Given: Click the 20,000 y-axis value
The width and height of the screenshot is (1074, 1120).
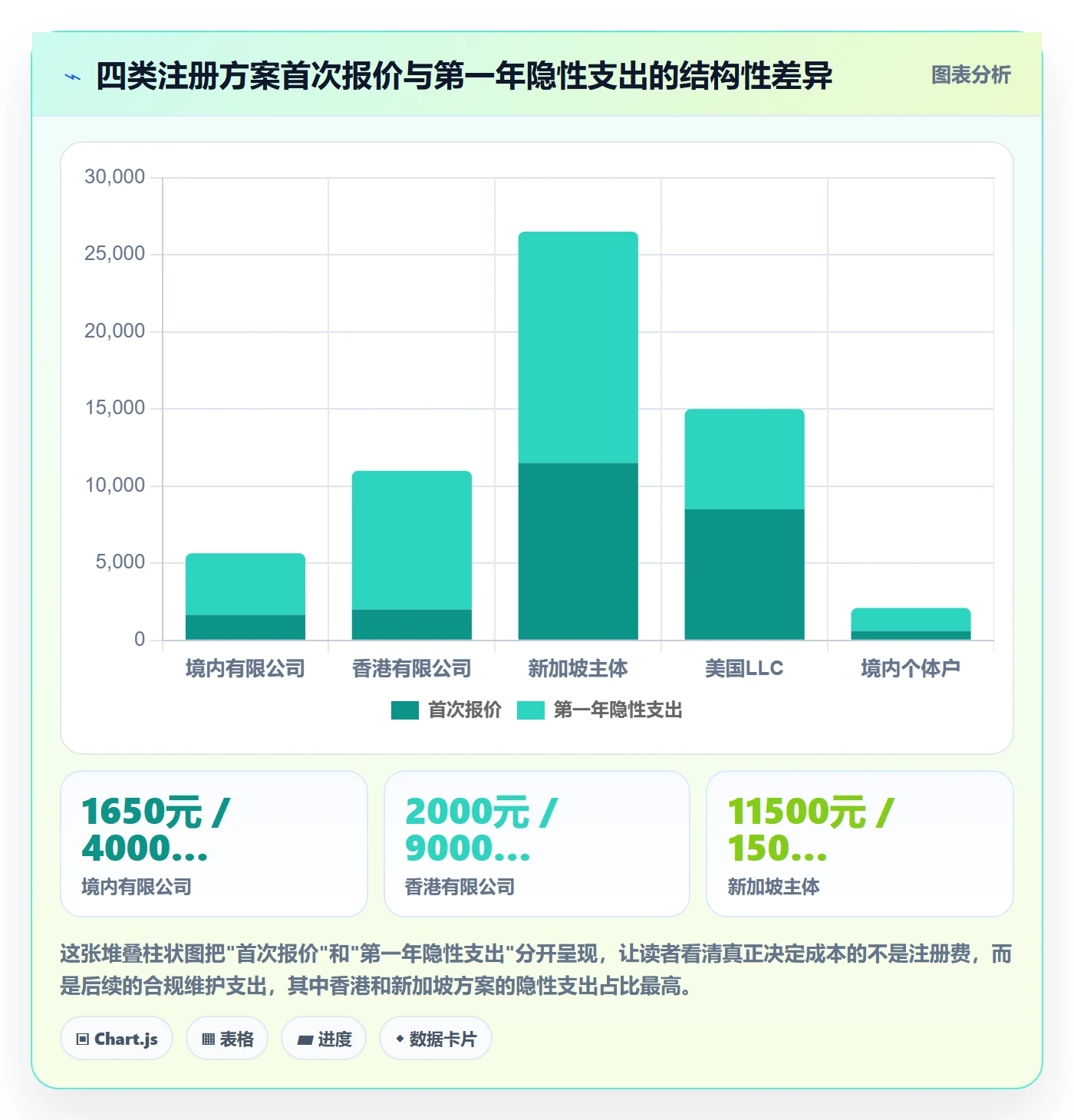Looking at the screenshot, I should [115, 331].
